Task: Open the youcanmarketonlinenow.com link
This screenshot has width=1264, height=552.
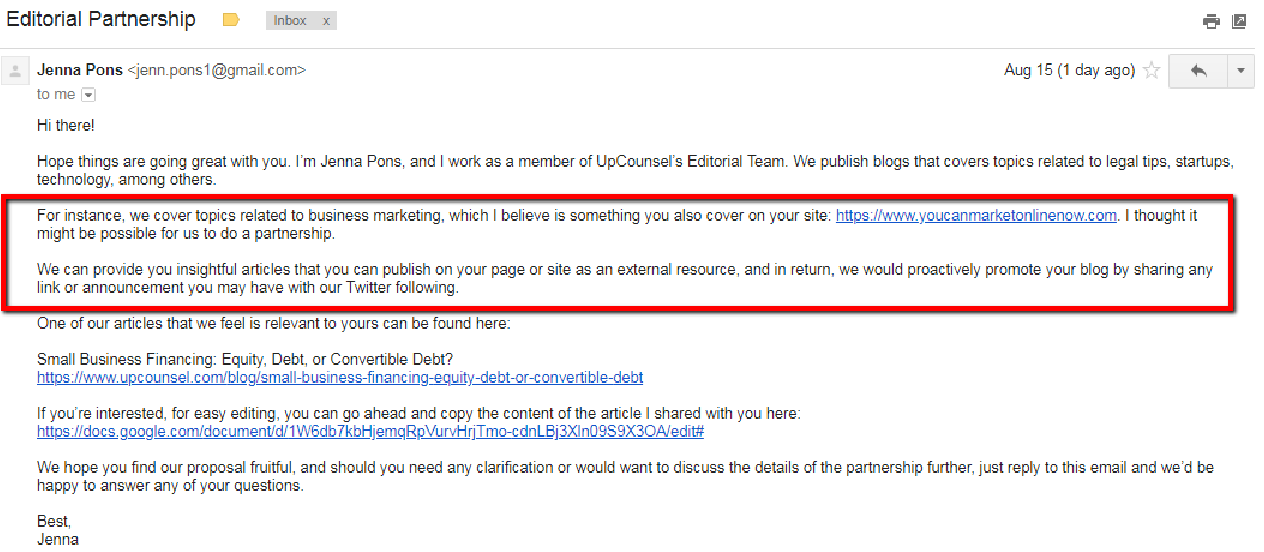Action: 976,216
